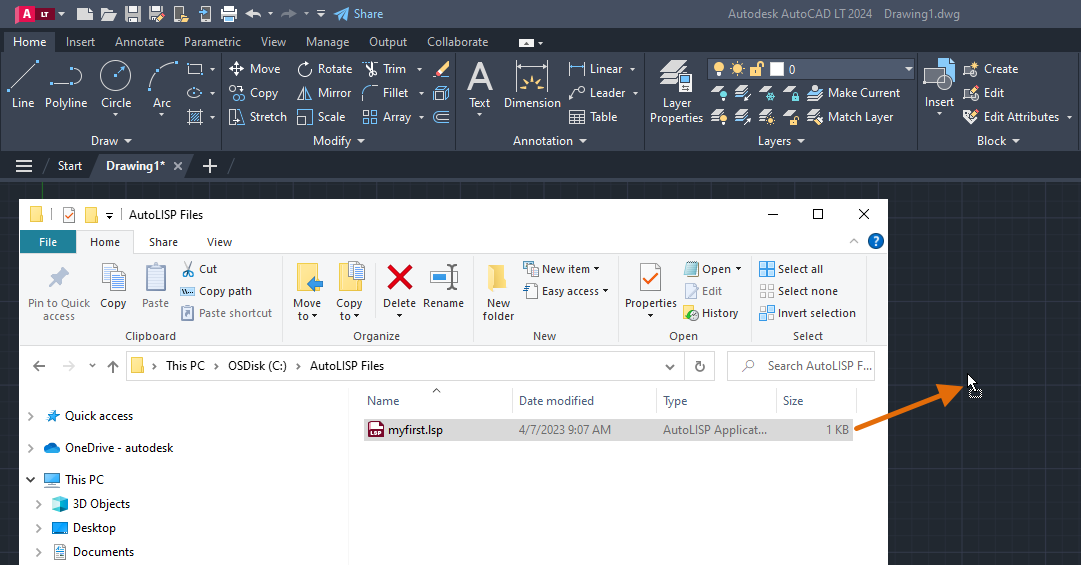Open the Explorer File menu

click(48, 243)
